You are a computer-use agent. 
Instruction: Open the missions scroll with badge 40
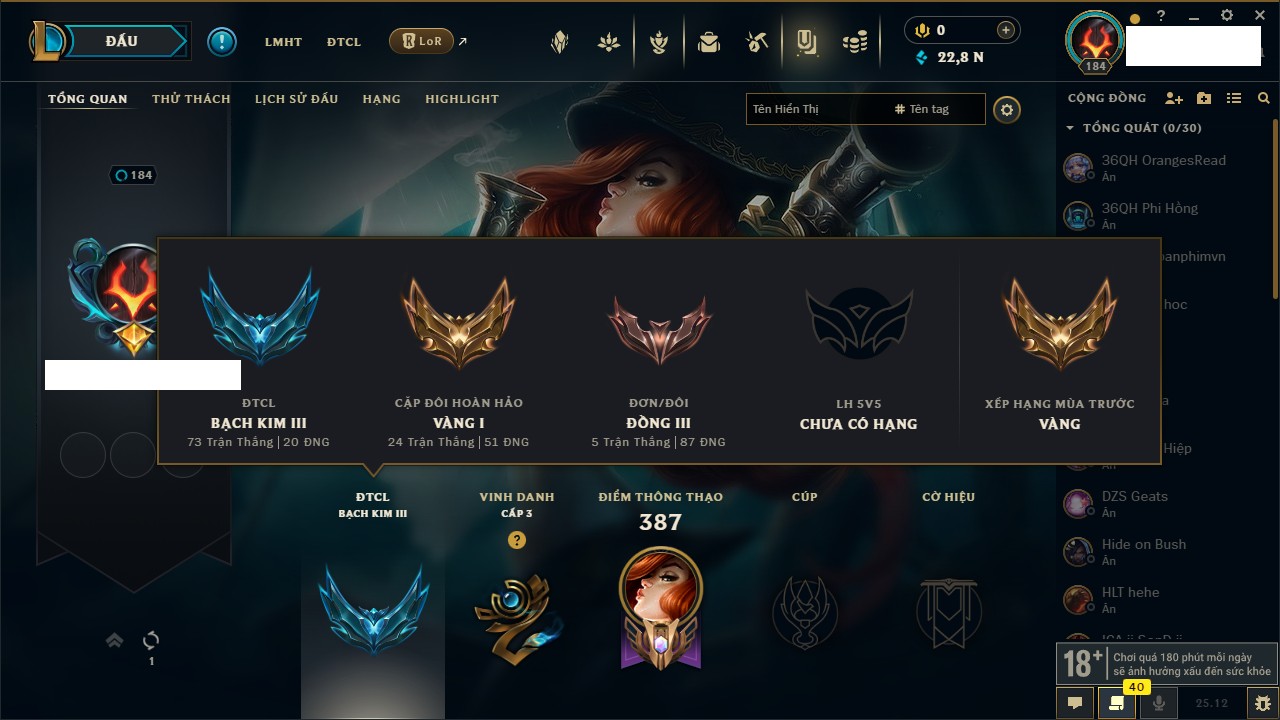pos(1116,703)
